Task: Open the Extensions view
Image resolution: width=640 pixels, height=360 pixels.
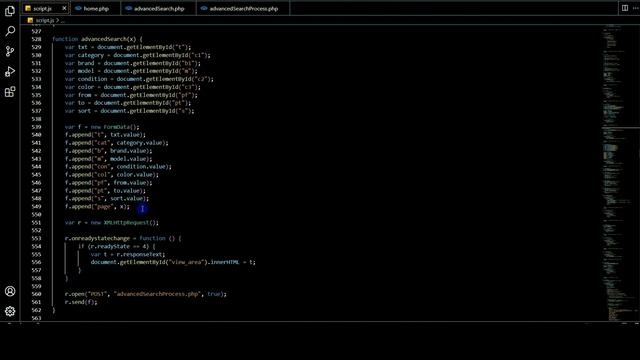Action: coord(10,92)
